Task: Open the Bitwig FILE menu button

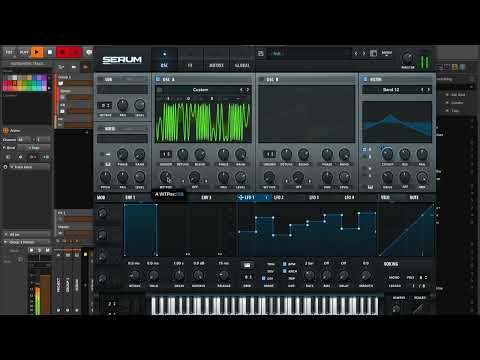Action: 9,52
